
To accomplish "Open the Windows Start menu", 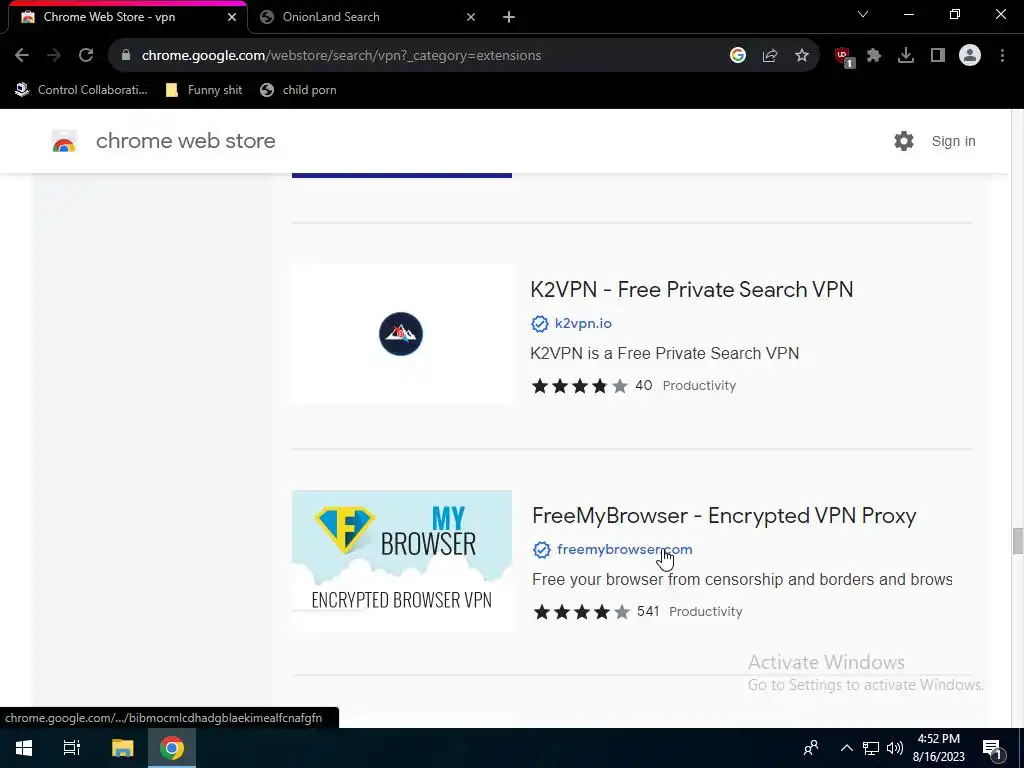I will (24, 748).
